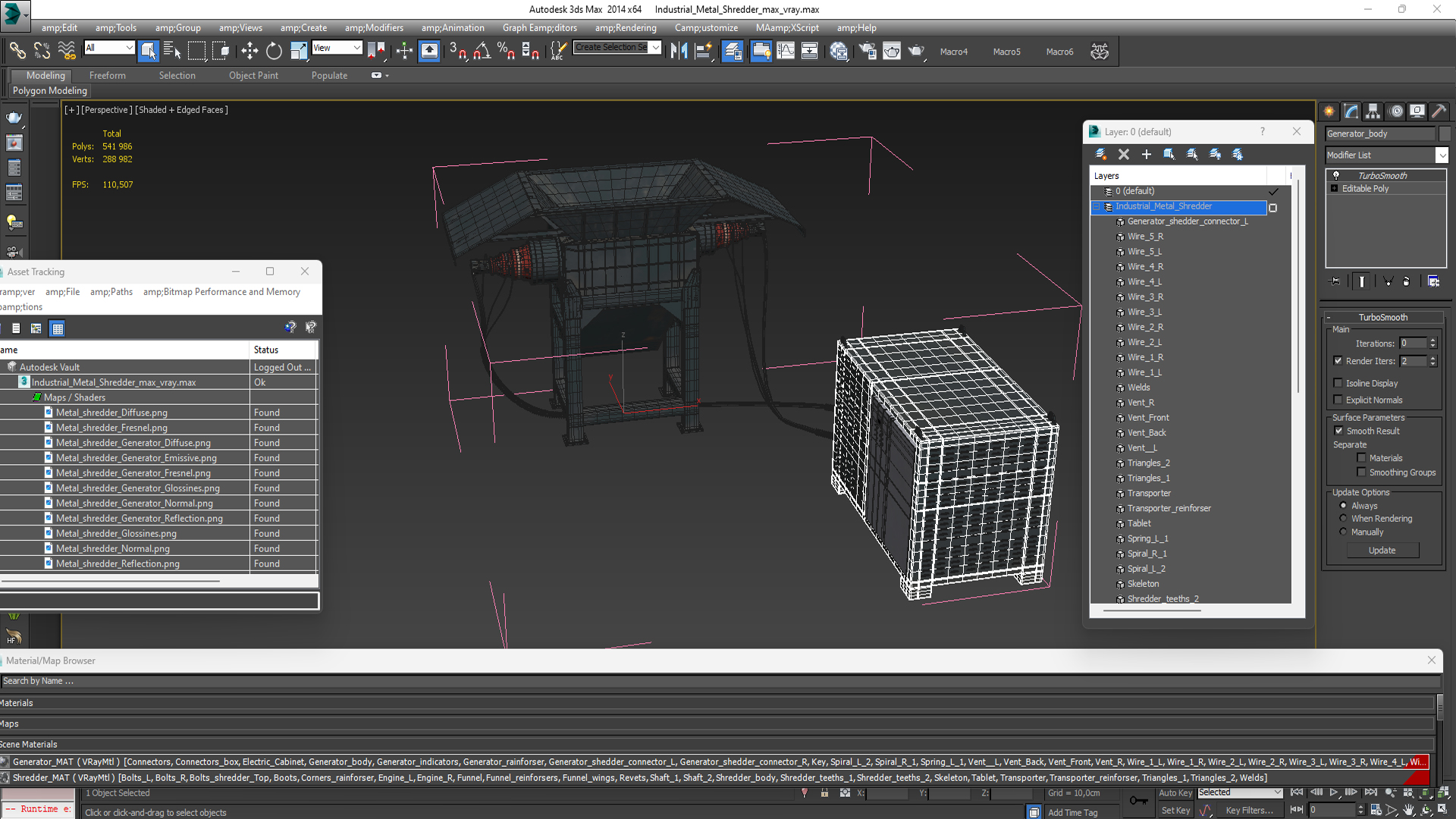
Task: Open the Rendered Frame Window icon
Action: point(892,51)
